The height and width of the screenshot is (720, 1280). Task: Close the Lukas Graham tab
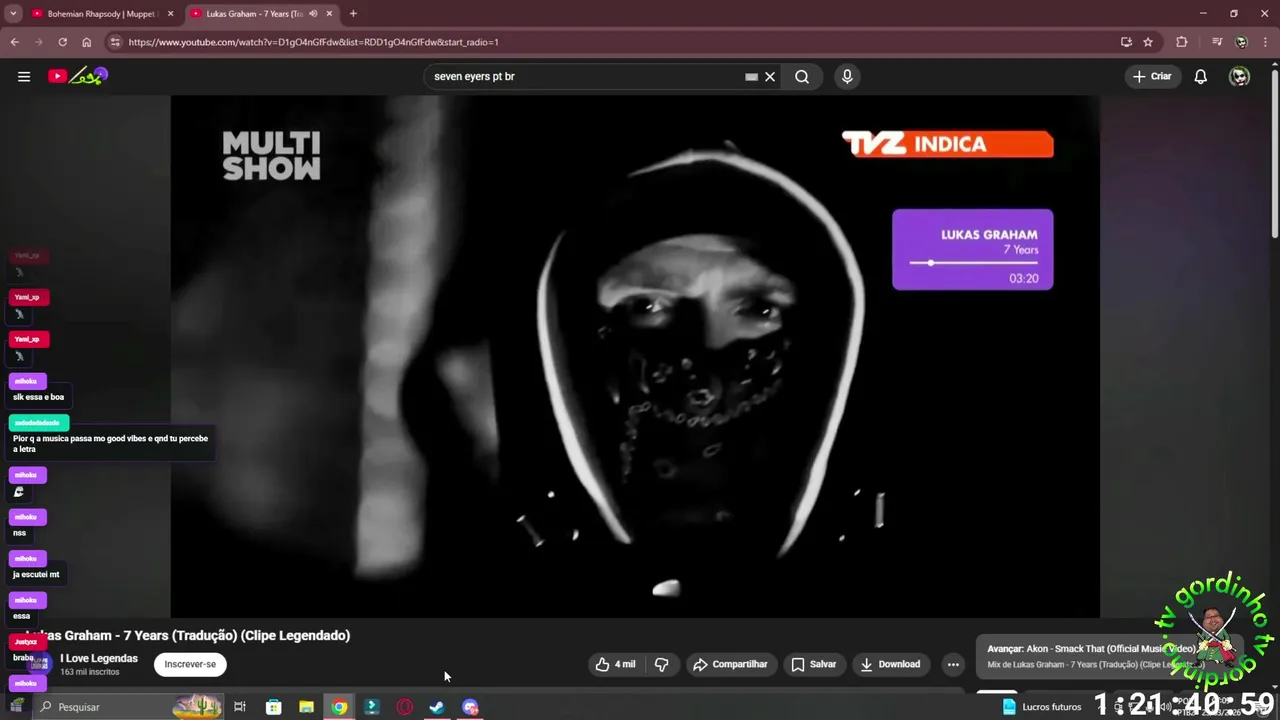(x=329, y=14)
